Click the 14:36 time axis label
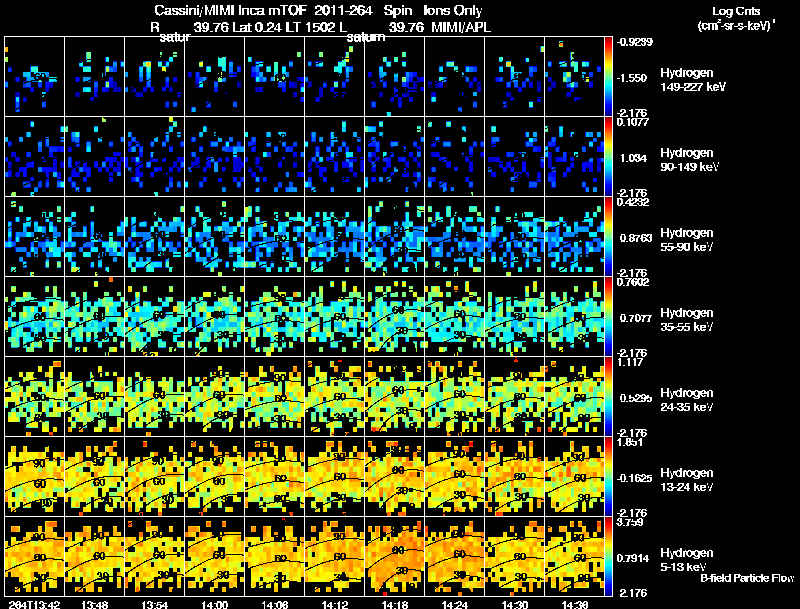The width and height of the screenshot is (800, 609). [x=574, y=604]
